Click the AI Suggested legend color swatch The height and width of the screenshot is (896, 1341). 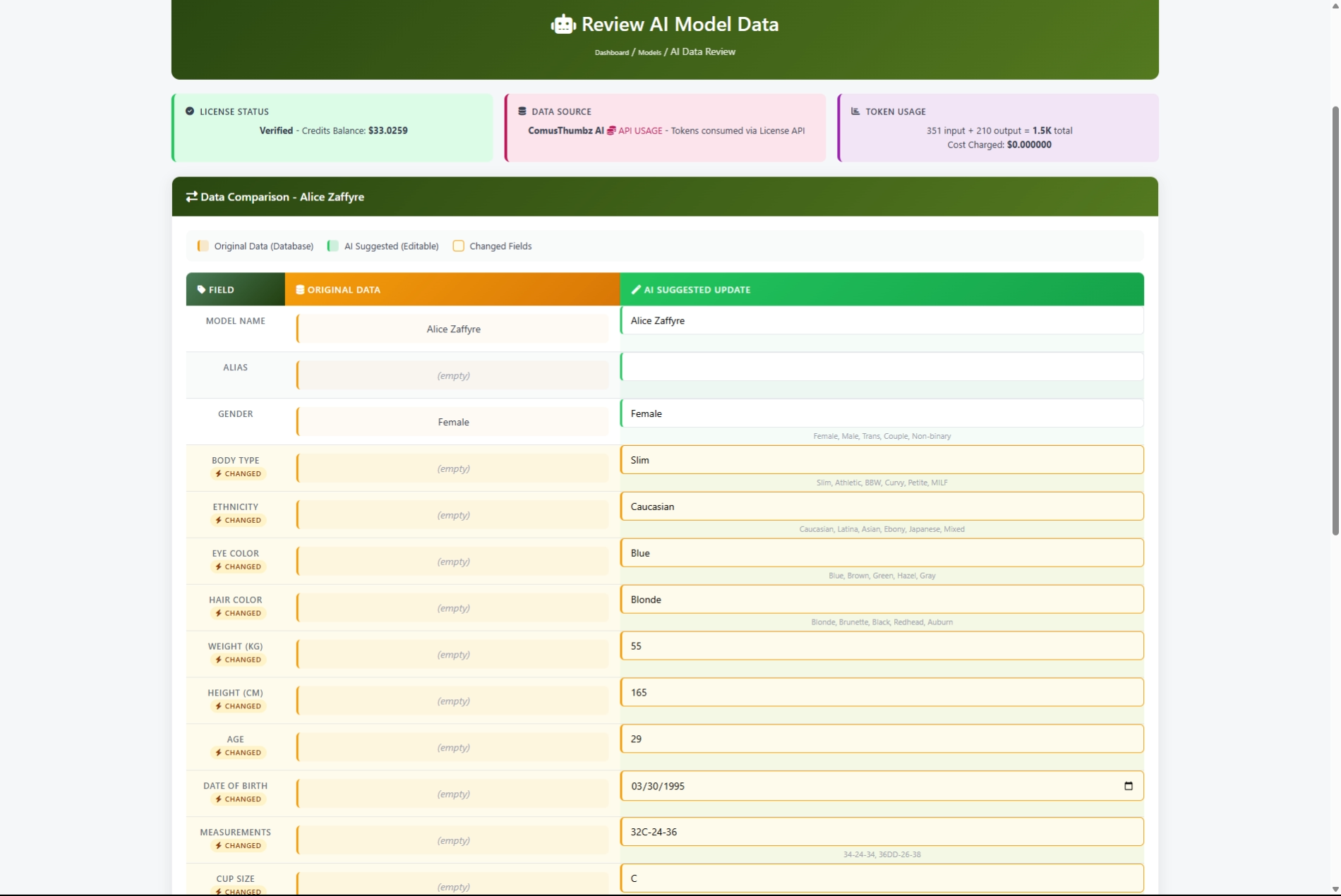click(x=333, y=246)
